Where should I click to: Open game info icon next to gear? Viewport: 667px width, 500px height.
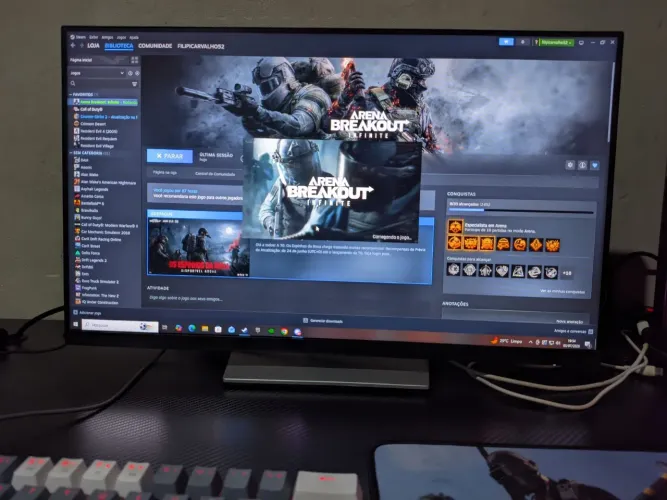pyautogui.click(x=582, y=165)
